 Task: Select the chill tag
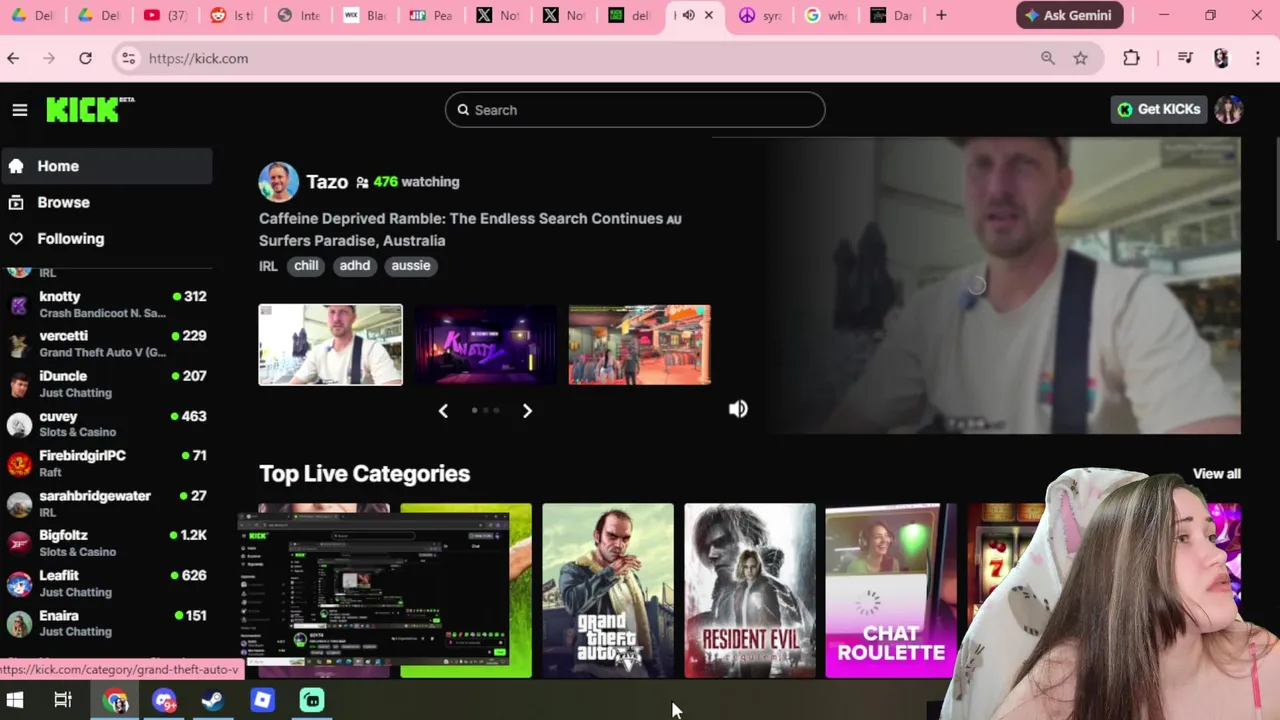pyautogui.click(x=306, y=265)
